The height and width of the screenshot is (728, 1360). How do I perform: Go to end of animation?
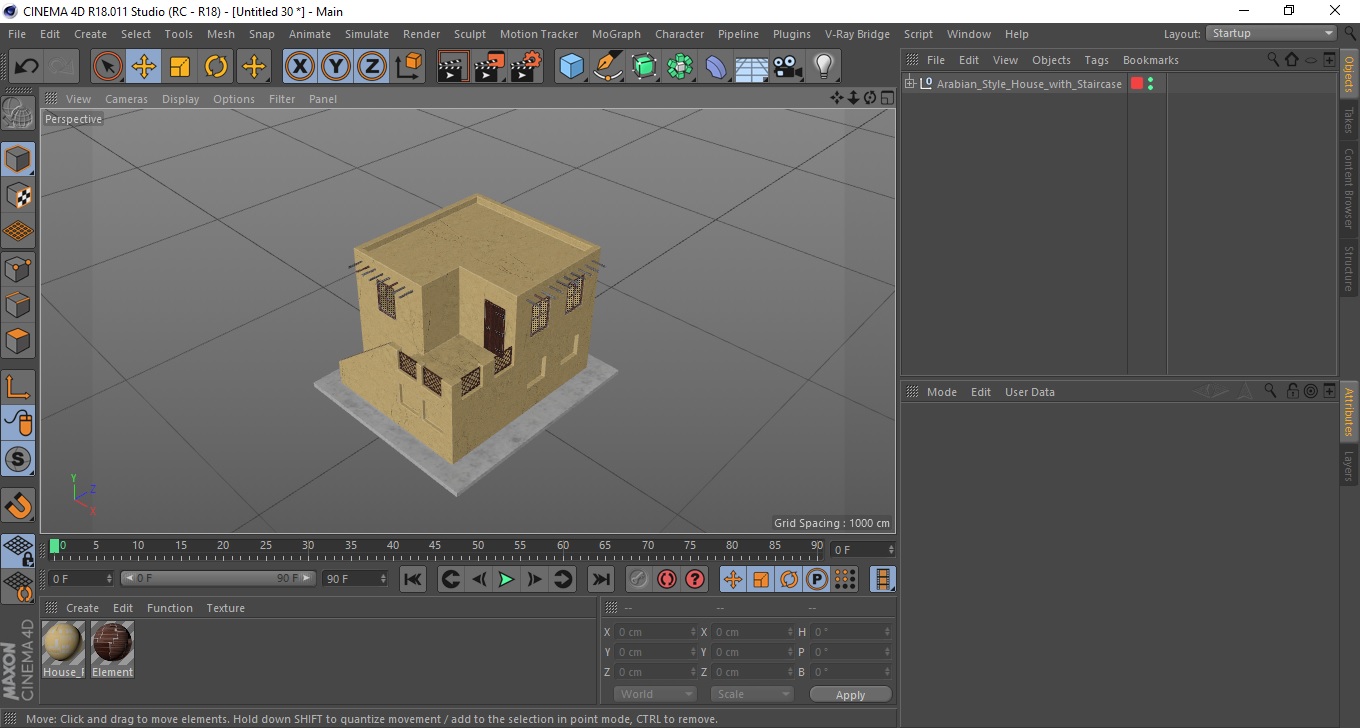point(600,579)
